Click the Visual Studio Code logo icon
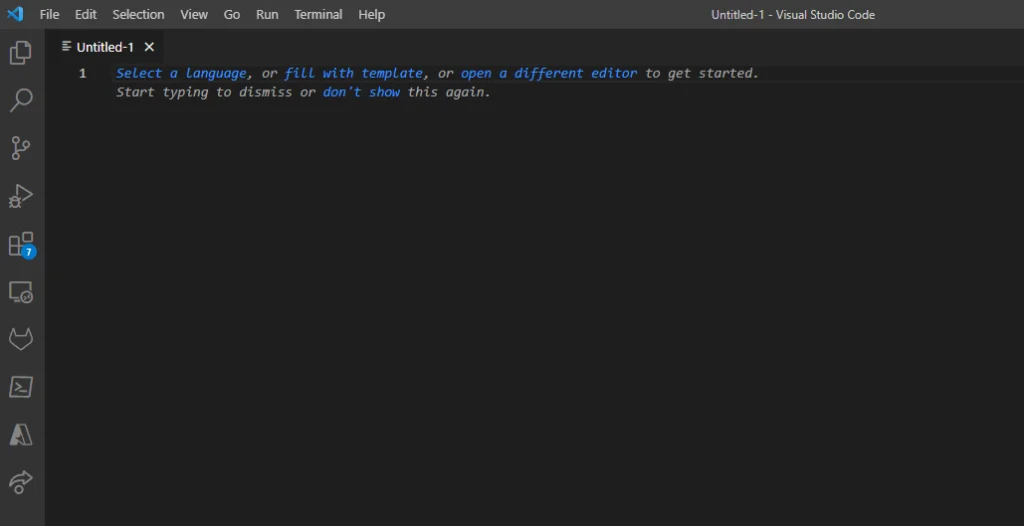Viewport: 1024px width, 526px height. click(x=14, y=14)
